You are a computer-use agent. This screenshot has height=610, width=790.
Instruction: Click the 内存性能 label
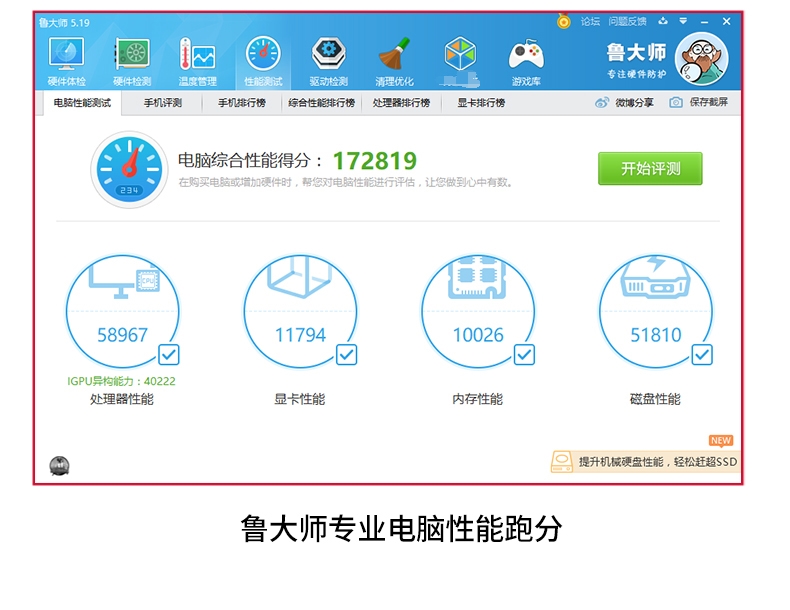(478, 399)
